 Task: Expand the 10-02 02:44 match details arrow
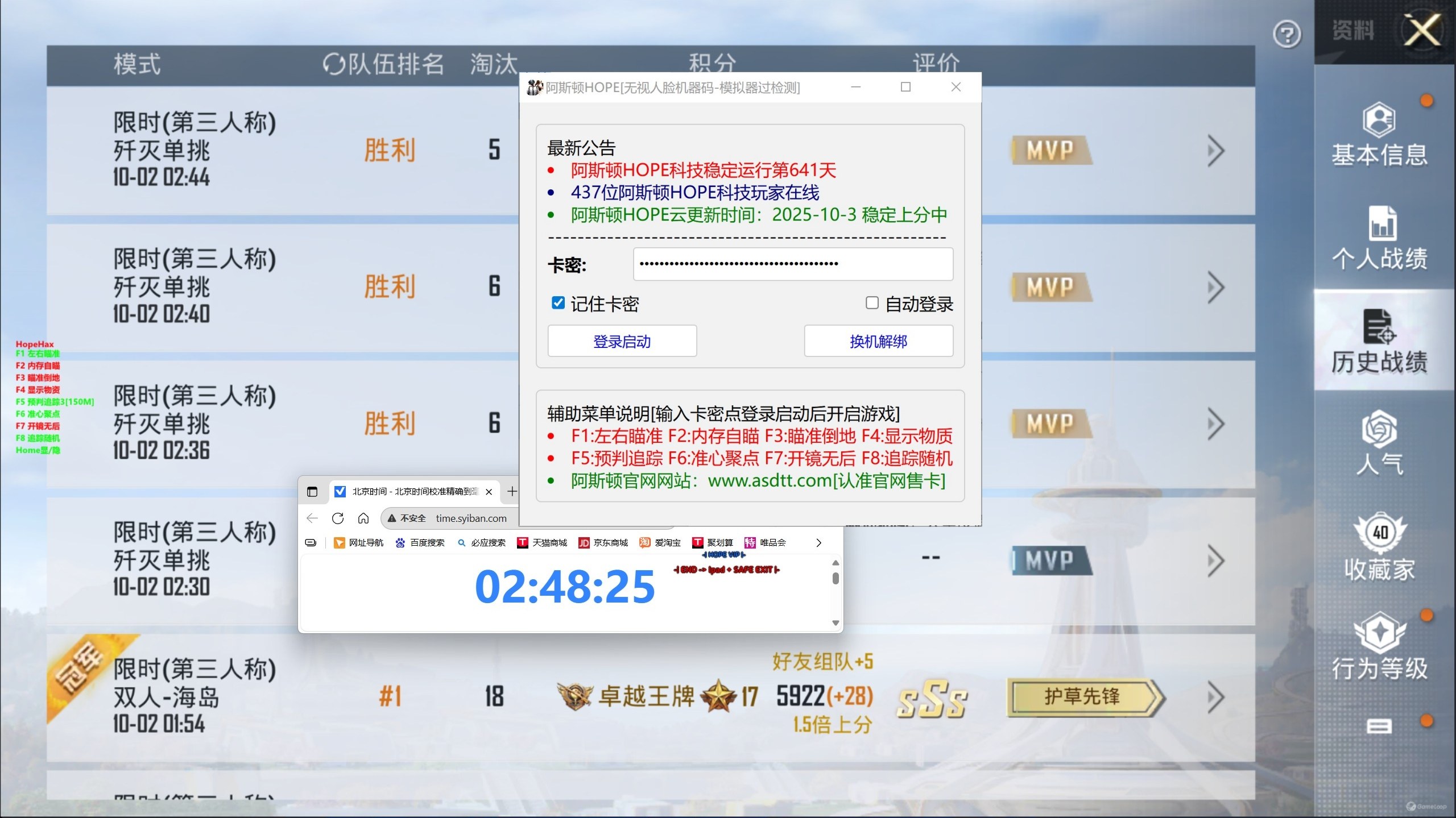pos(1215,151)
